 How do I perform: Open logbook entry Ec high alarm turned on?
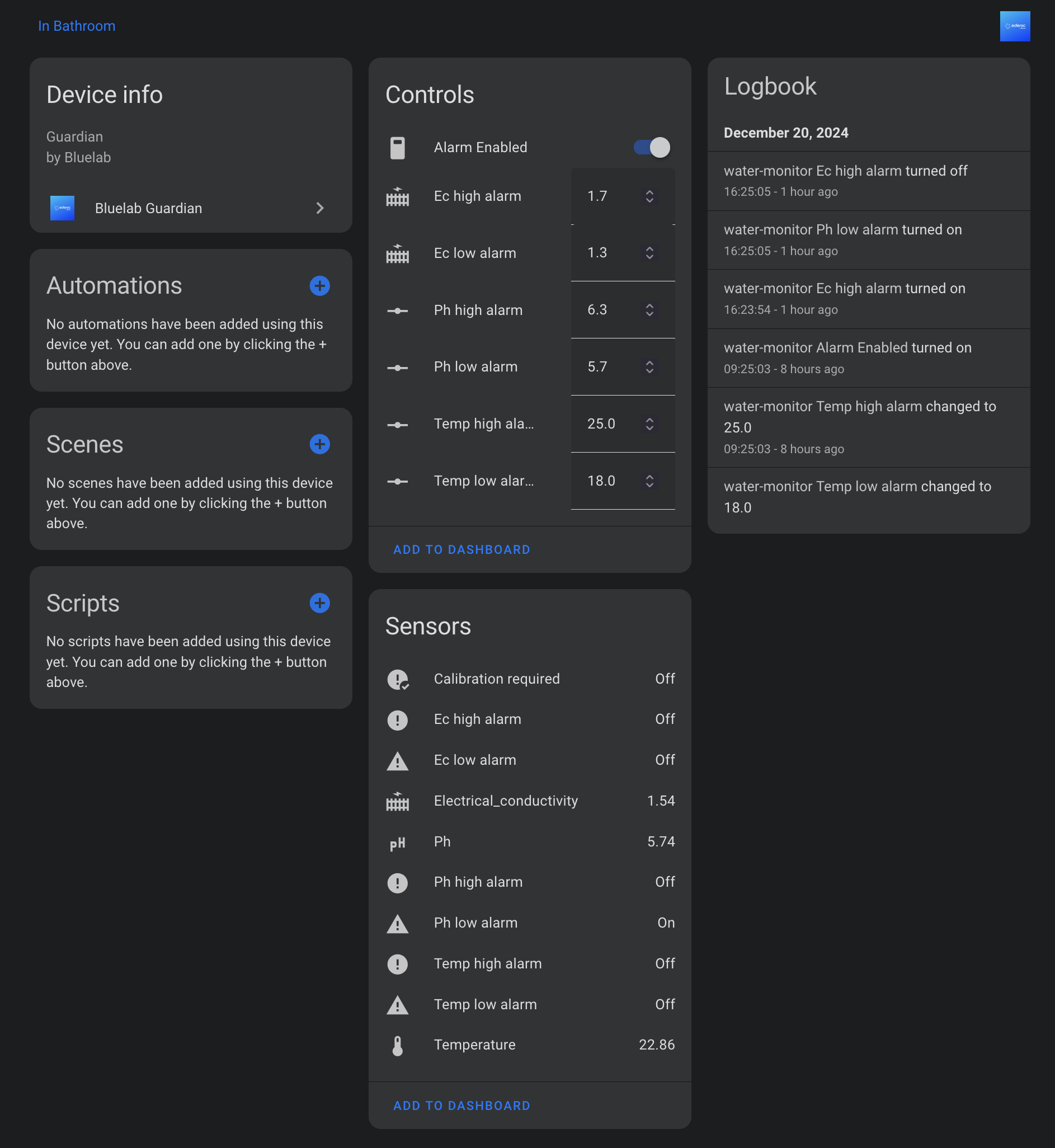tap(868, 299)
